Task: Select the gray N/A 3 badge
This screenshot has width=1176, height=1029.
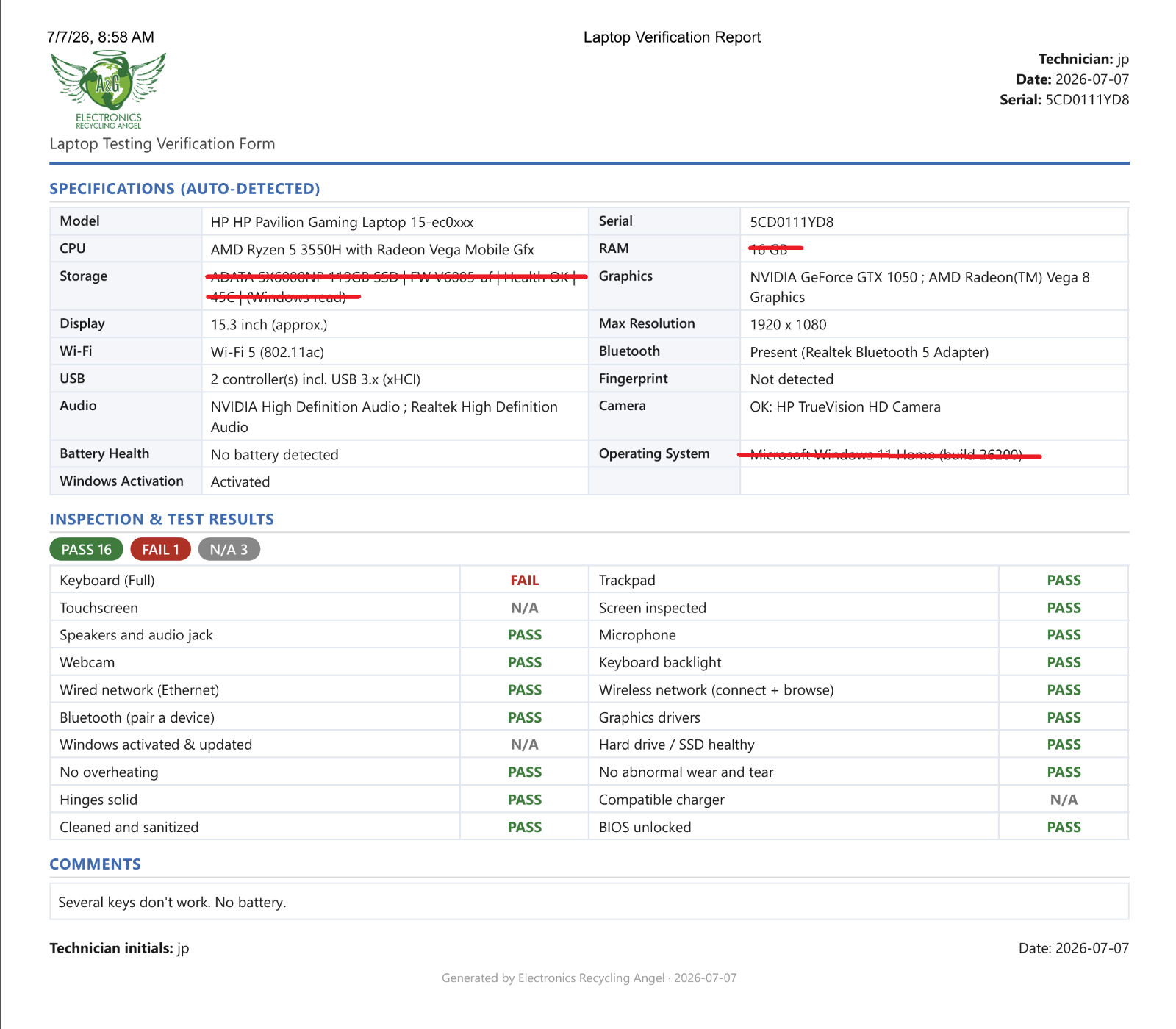Action: pos(229,549)
